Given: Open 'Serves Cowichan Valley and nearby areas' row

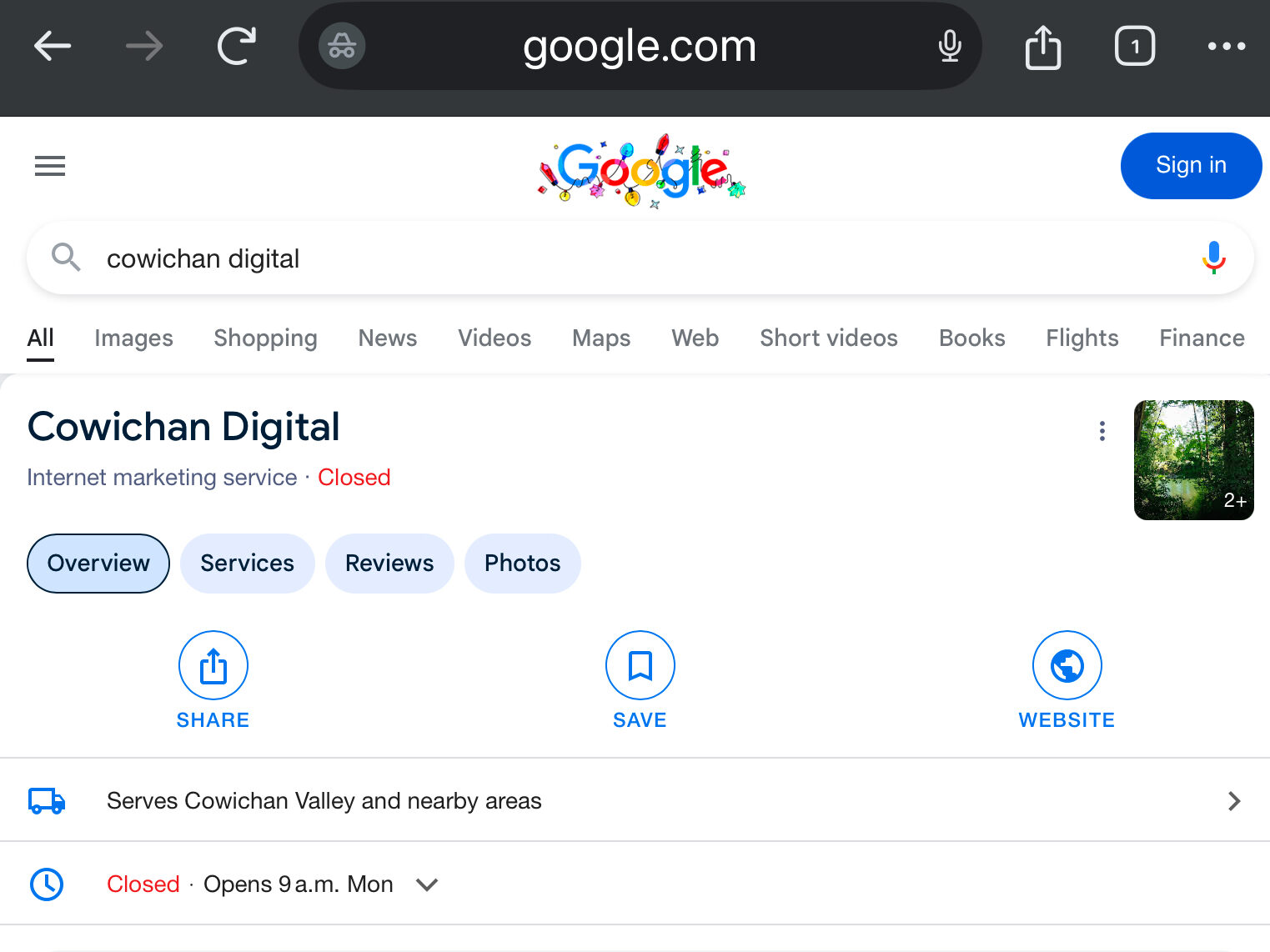Looking at the screenshot, I should [635, 800].
